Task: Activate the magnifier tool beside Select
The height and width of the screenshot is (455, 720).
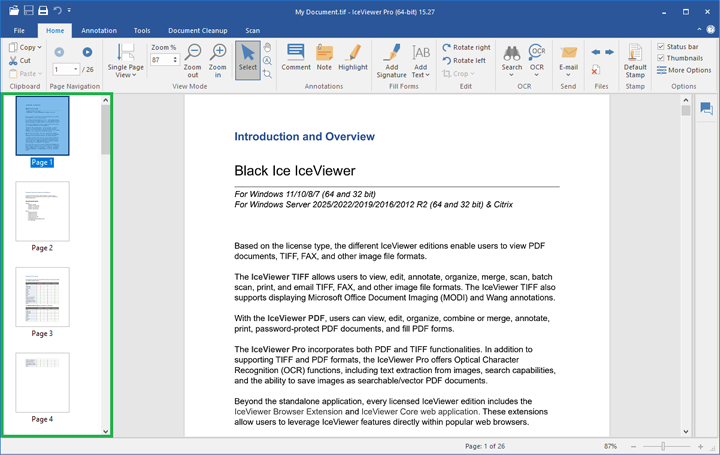Action: tap(267, 61)
